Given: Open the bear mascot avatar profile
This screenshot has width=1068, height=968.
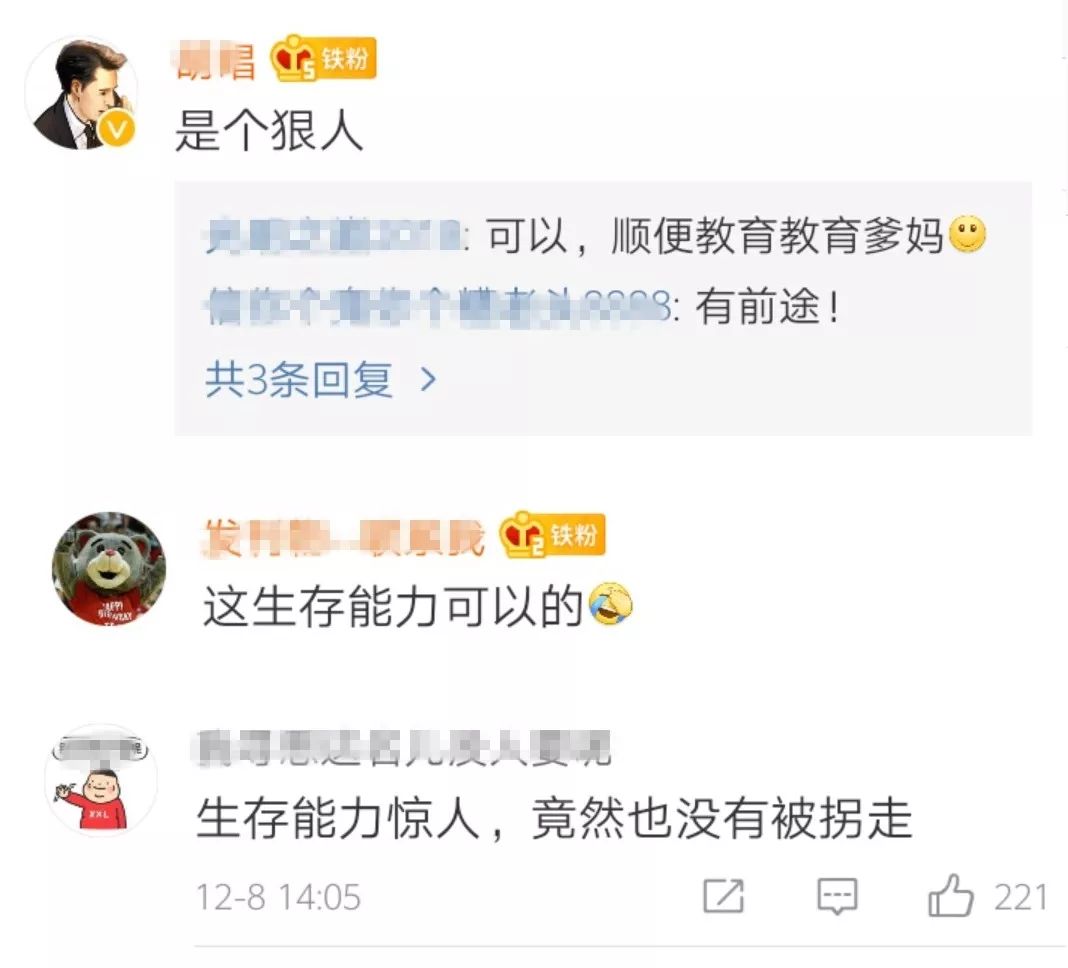Looking at the screenshot, I should pos(109,569).
